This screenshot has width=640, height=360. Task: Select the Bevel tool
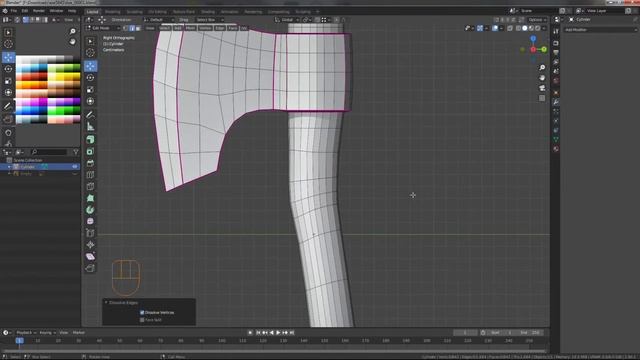coord(90,163)
